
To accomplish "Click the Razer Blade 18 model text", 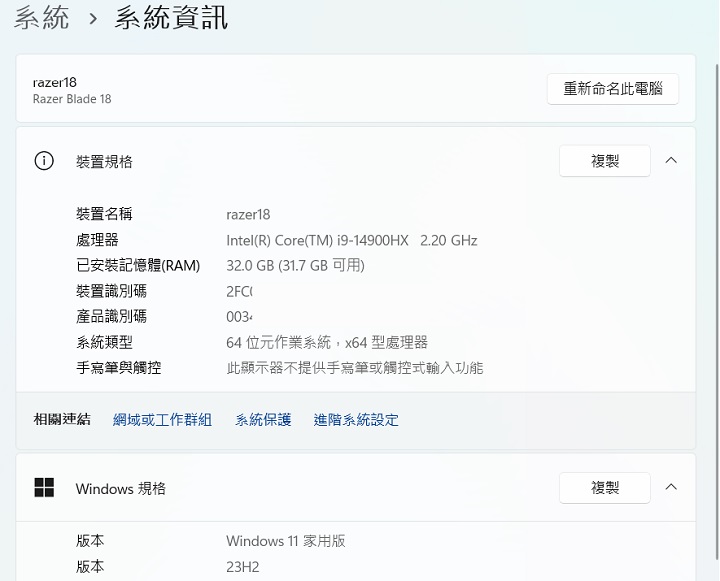I will point(72,99).
